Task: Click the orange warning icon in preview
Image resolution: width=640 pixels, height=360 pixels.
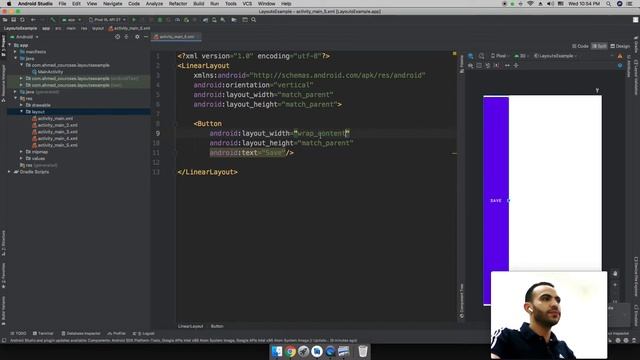Action: pyautogui.click(x=620, y=56)
